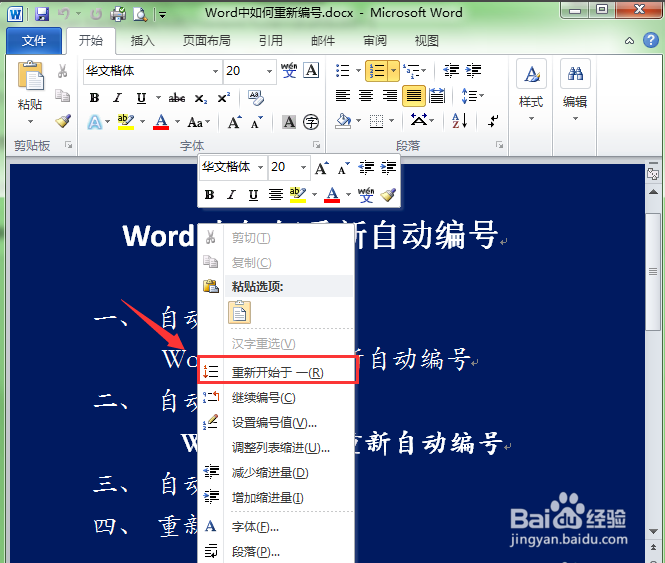Image resolution: width=665 pixels, height=563 pixels.
Task: Click the Save icon in the quick access toolbar
Action: tap(42, 14)
